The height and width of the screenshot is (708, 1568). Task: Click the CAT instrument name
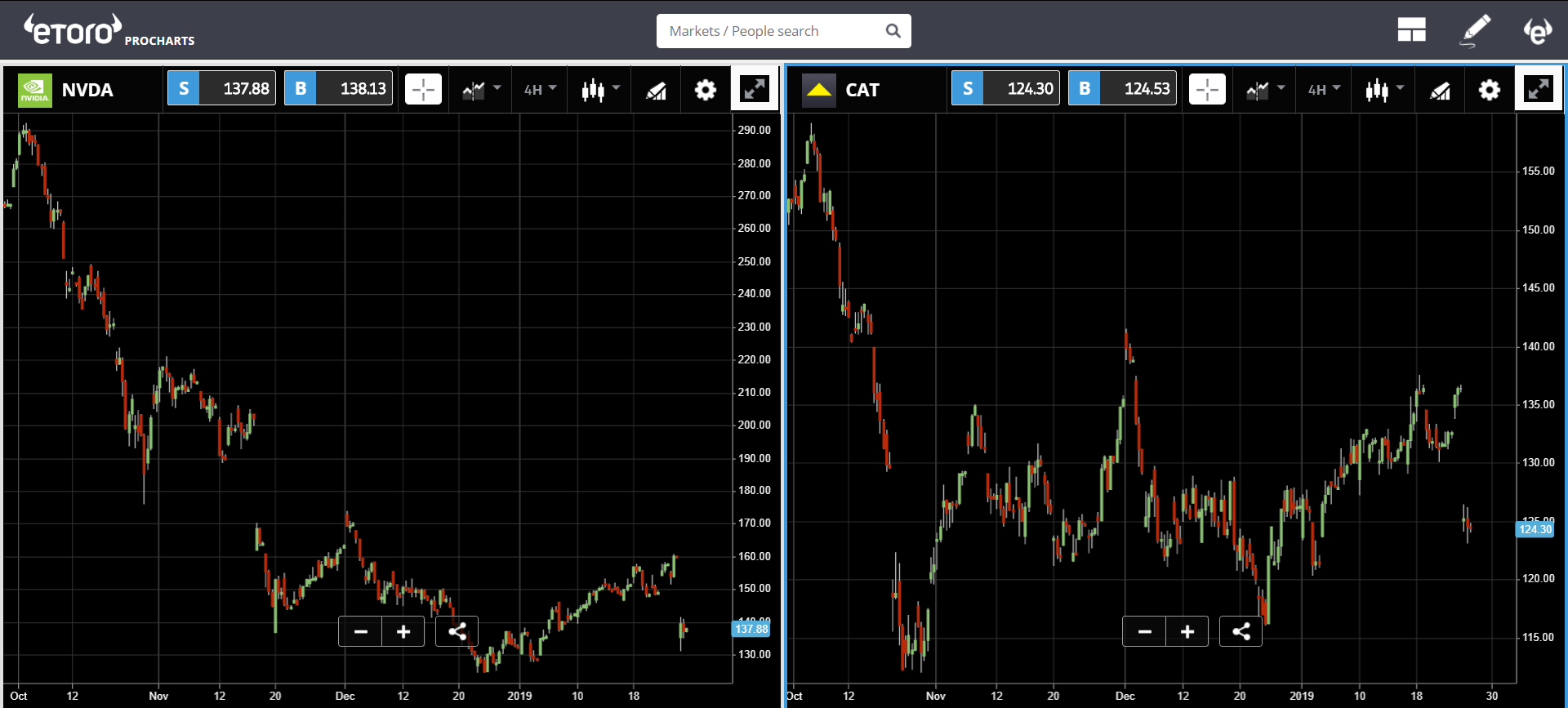coord(862,90)
